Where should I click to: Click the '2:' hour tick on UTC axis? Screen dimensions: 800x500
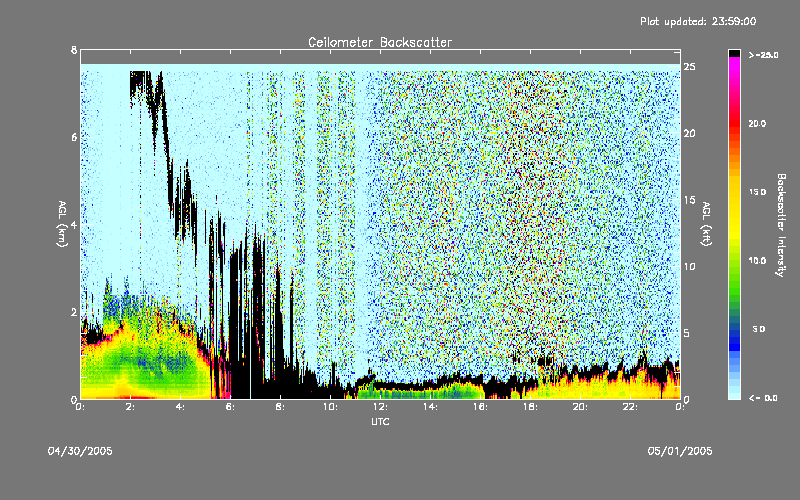tap(130, 407)
